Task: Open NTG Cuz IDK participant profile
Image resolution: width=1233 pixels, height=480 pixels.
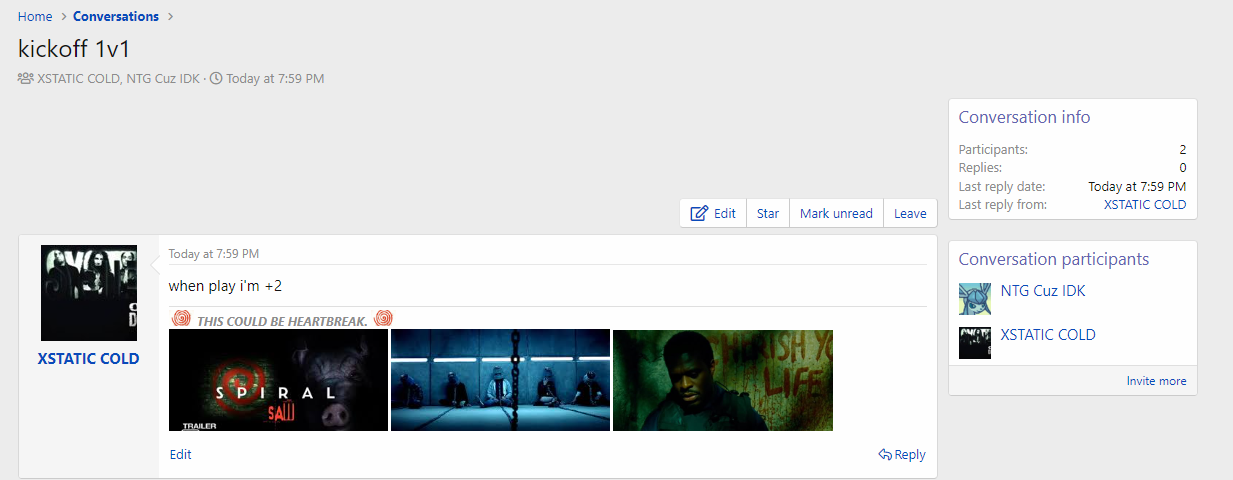Action: (1043, 291)
